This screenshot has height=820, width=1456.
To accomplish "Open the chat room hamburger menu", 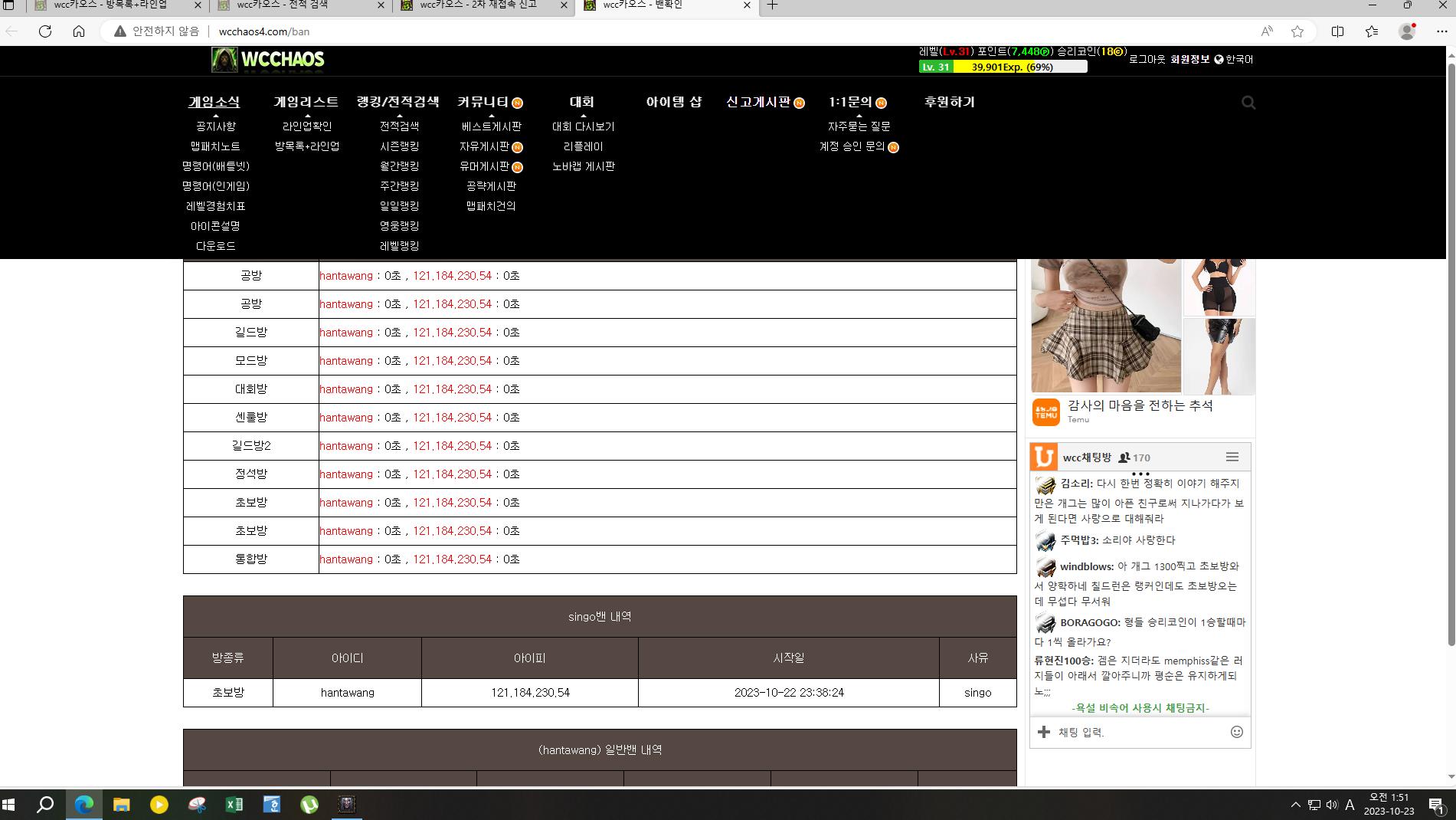I will click(x=1232, y=457).
